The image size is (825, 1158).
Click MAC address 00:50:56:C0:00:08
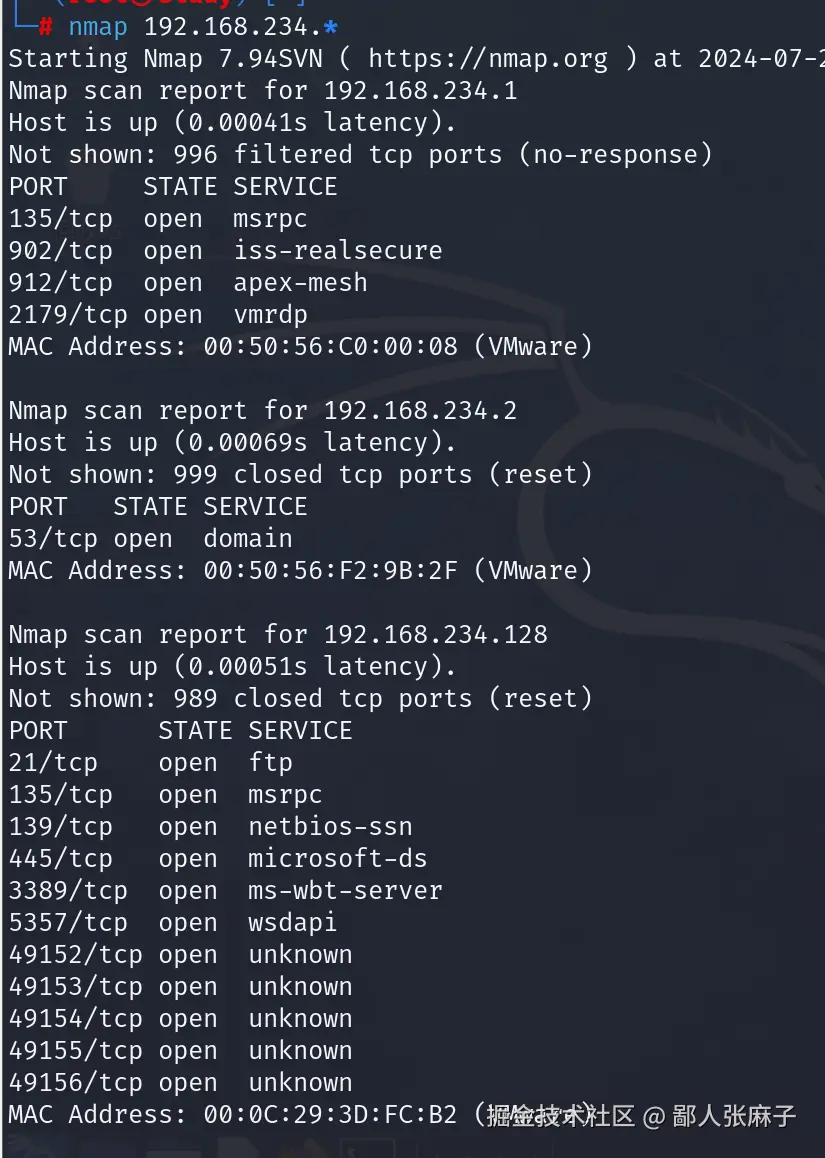click(330, 347)
